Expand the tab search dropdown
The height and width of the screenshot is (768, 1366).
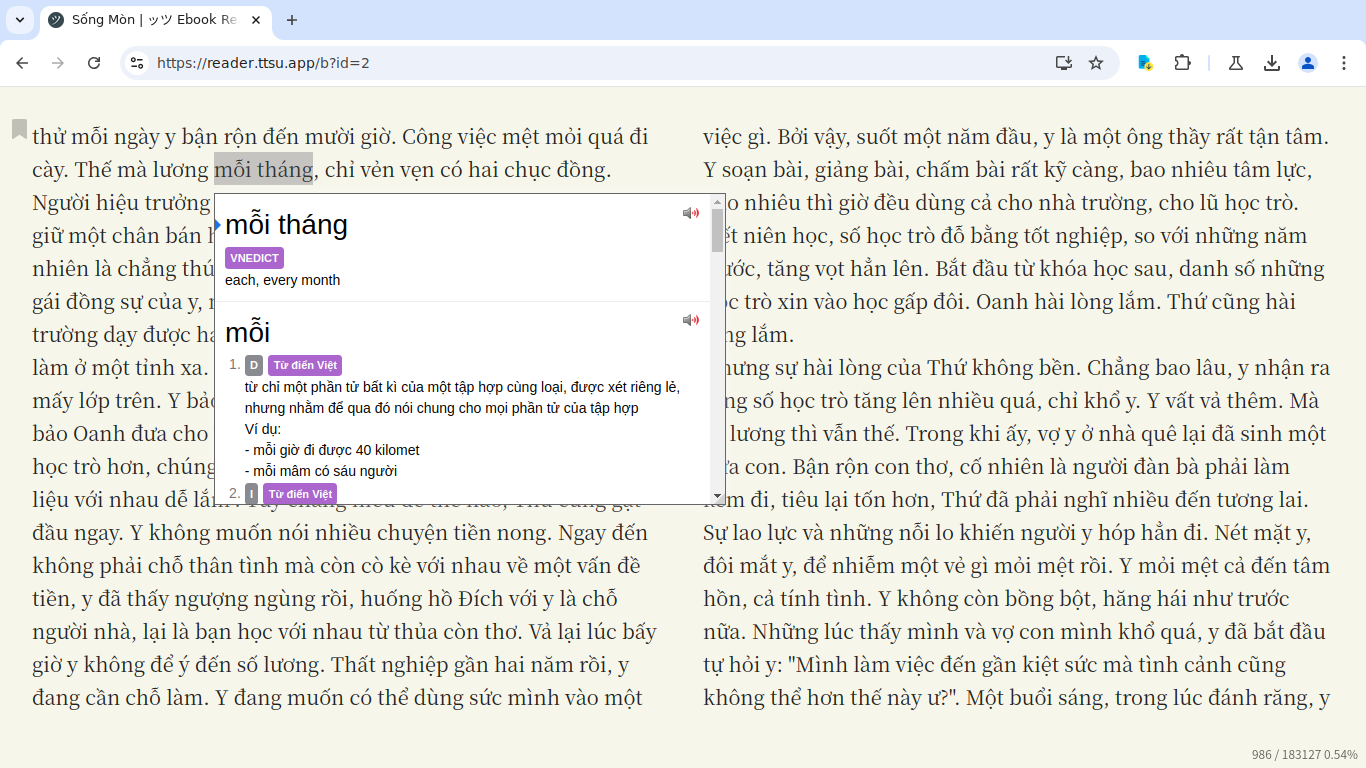click(x=19, y=20)
